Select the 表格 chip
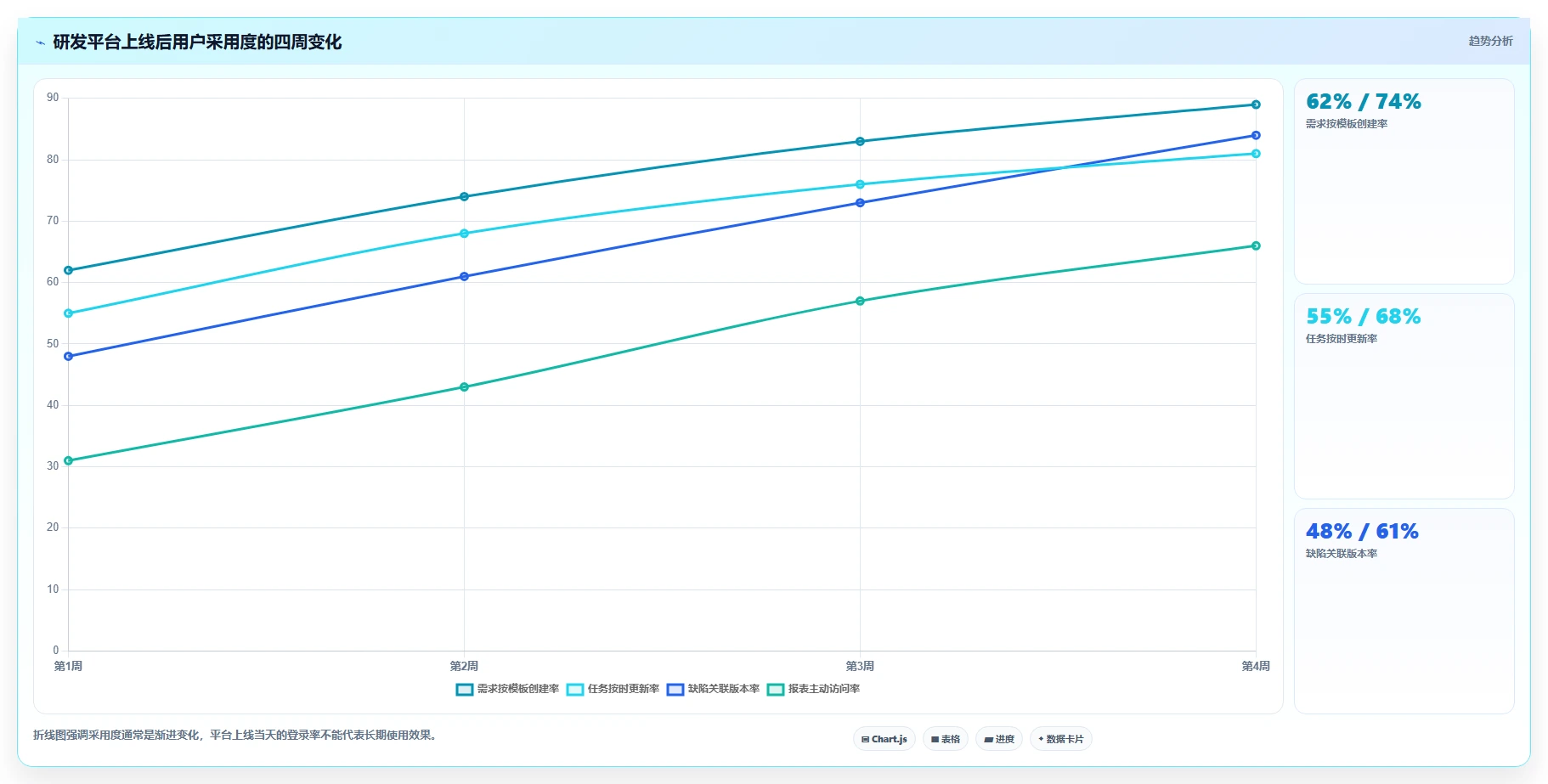Viewport: 1548px width, 784px height. pyautogui.click(x=945, y=739)
